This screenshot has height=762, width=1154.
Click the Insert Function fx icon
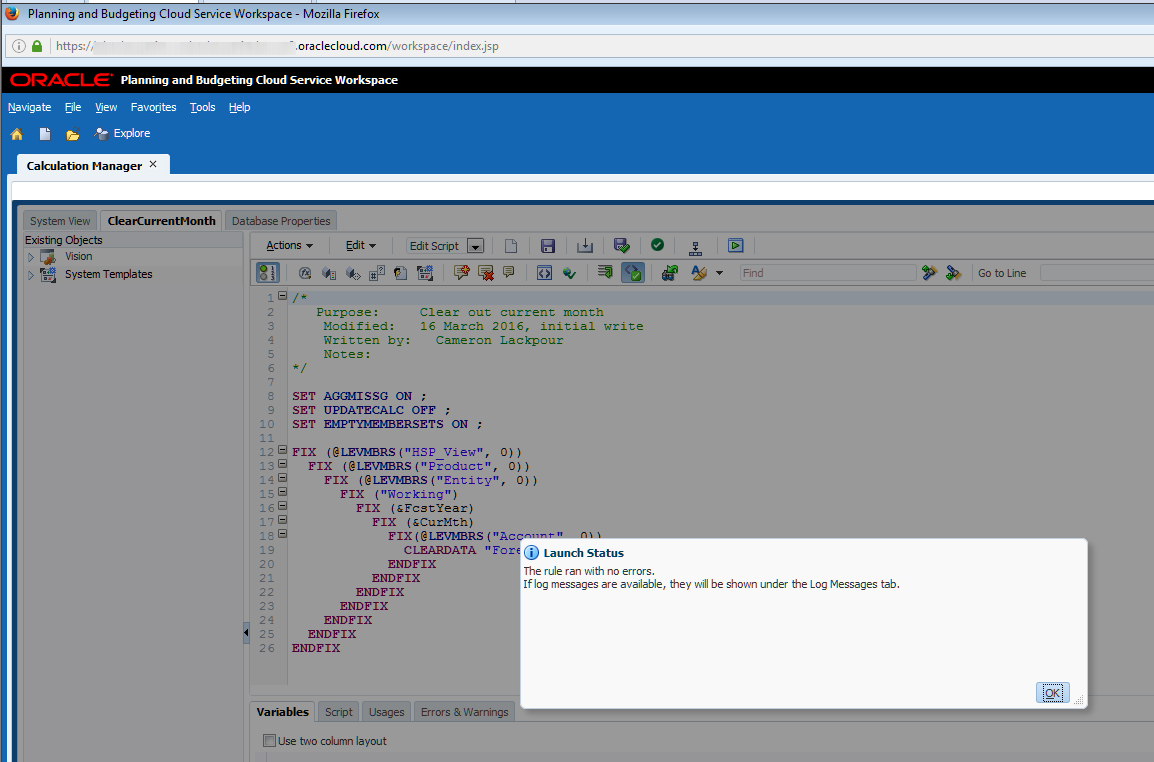click(305, 273)
